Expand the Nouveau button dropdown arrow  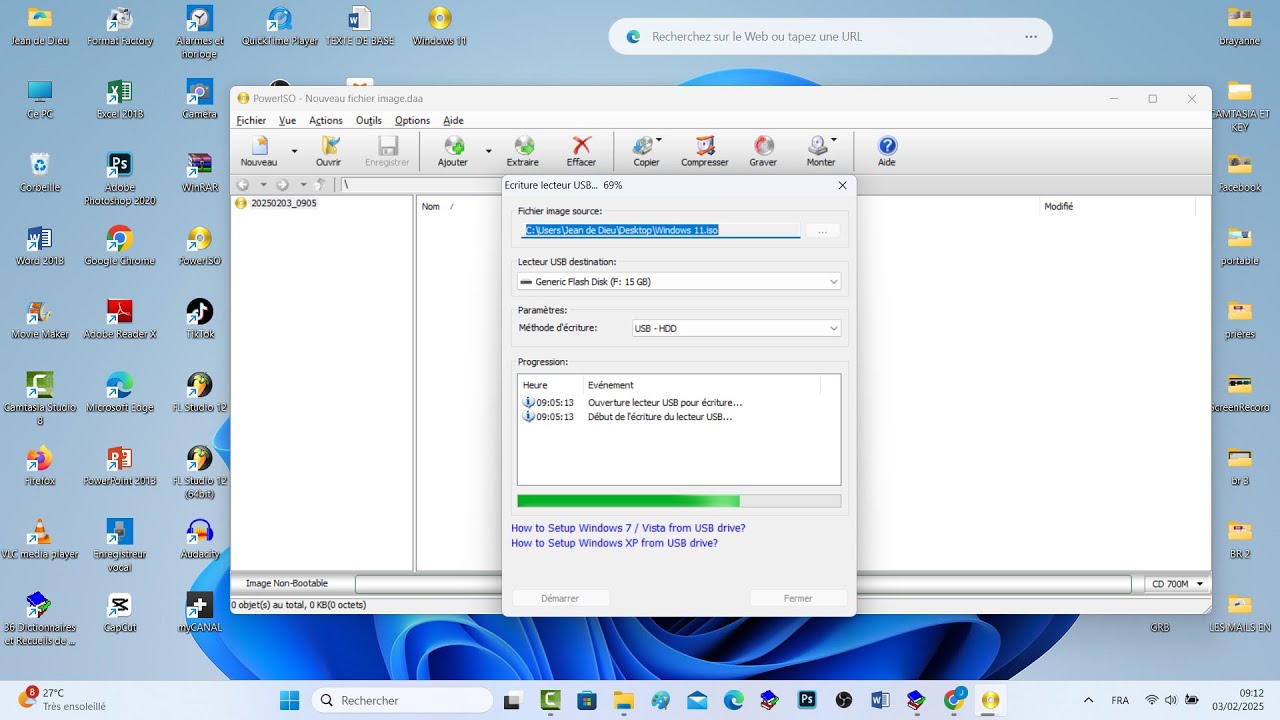tap(294, 151)
